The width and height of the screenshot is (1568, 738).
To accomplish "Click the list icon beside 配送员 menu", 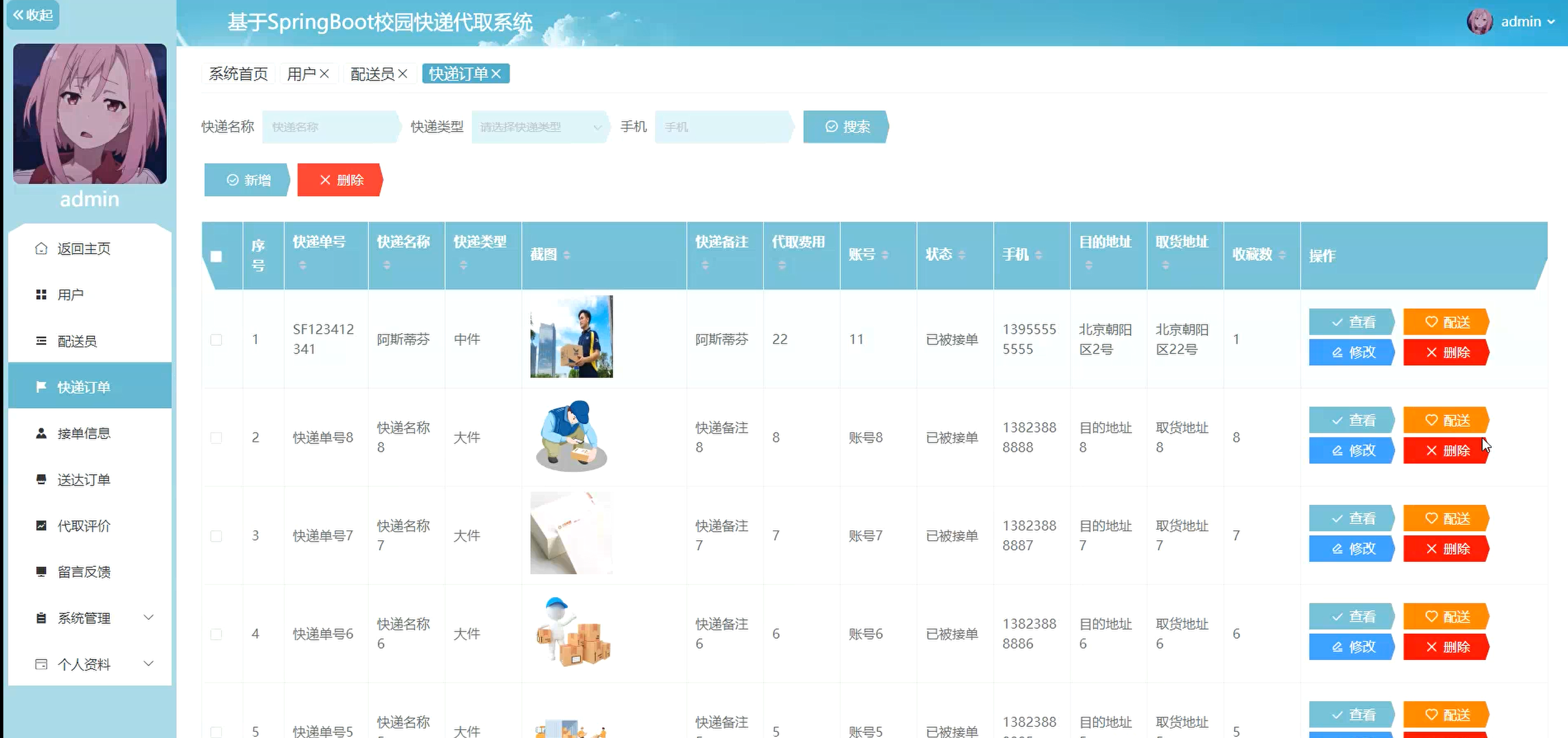I will (x=41, y=341).
